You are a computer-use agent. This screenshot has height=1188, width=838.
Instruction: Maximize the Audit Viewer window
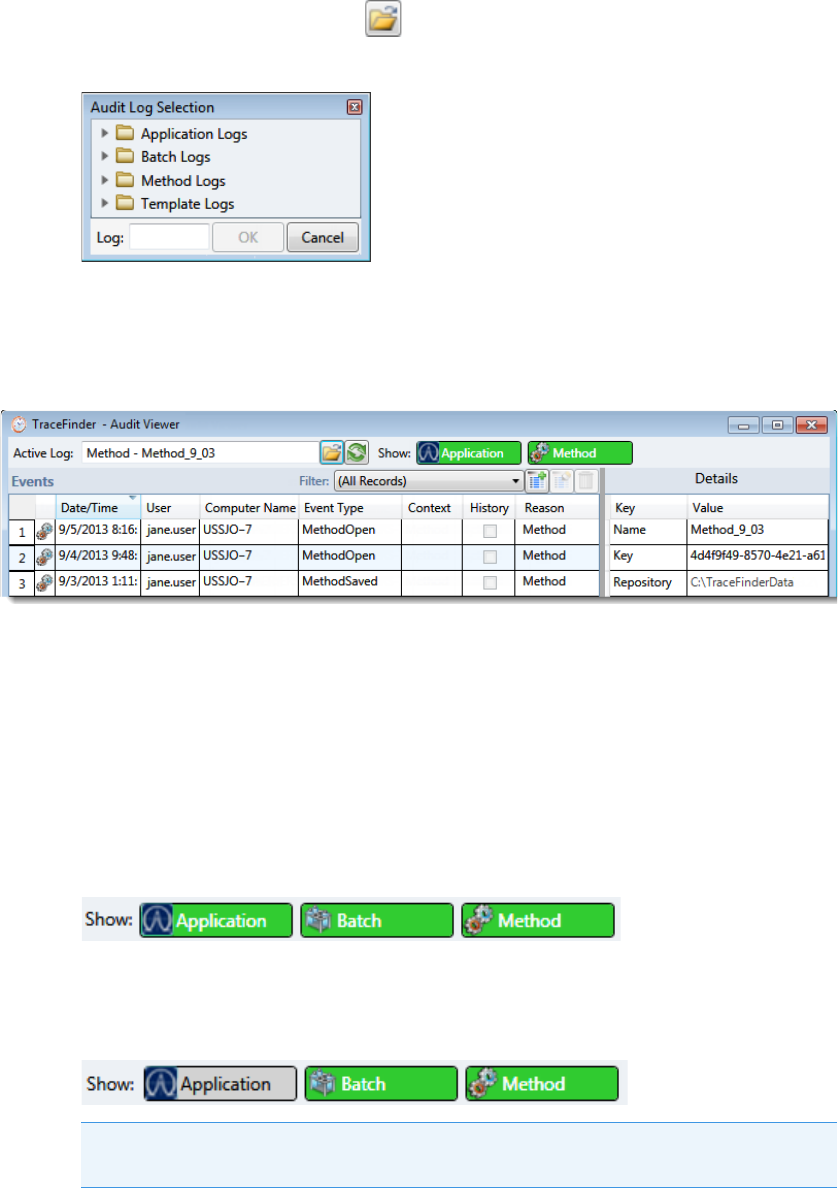coord(777,425)
